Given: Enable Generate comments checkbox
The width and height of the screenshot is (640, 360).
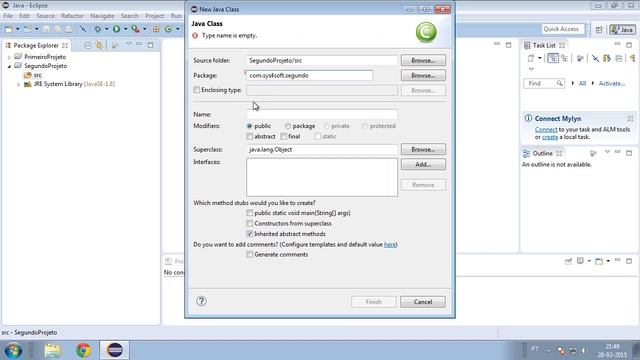Looking at the screenshot, I should [250, 254].
